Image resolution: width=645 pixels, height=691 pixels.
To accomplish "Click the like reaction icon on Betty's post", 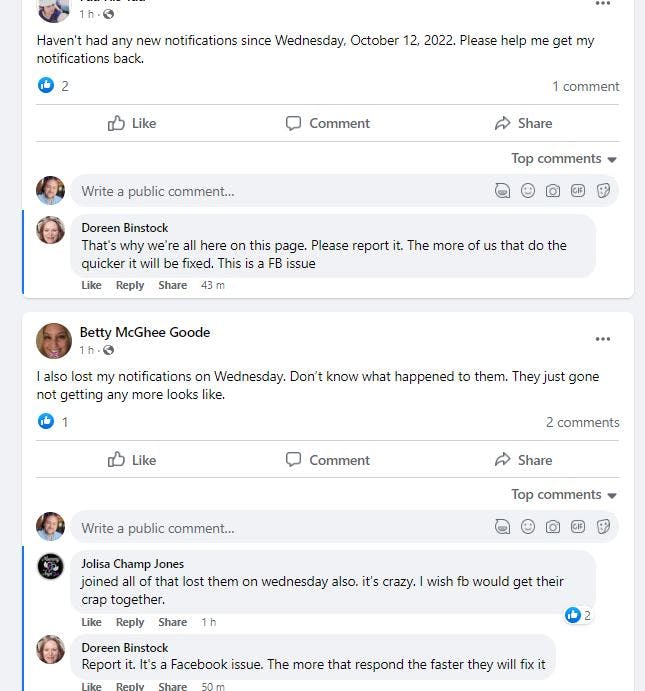I will (x=46, y=422).
